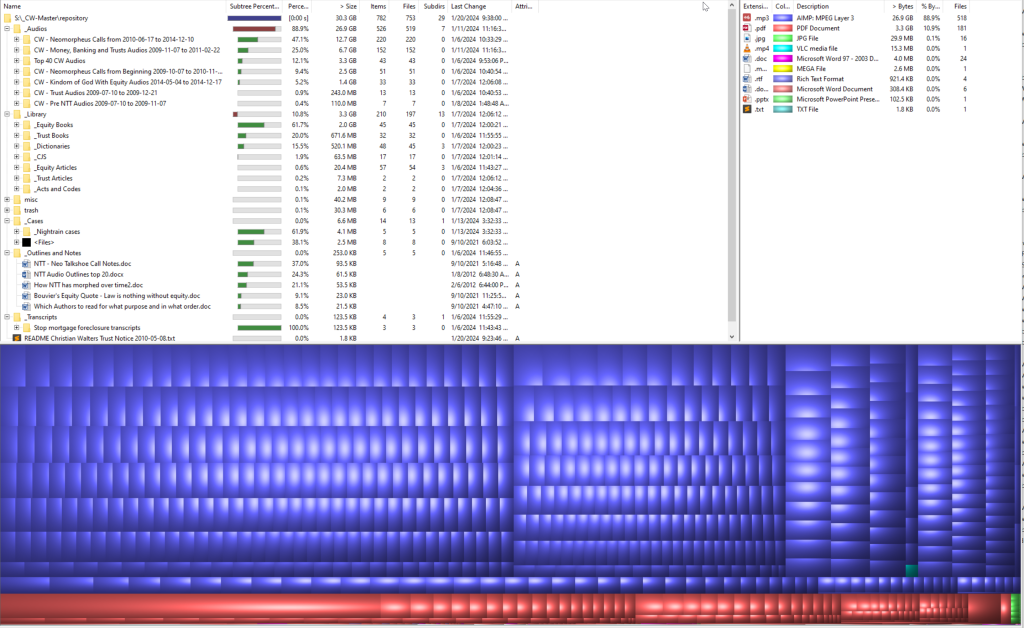Expand the _Equity Books folder node
Viewport: 1024px width, 628px height.
[17, 125]
